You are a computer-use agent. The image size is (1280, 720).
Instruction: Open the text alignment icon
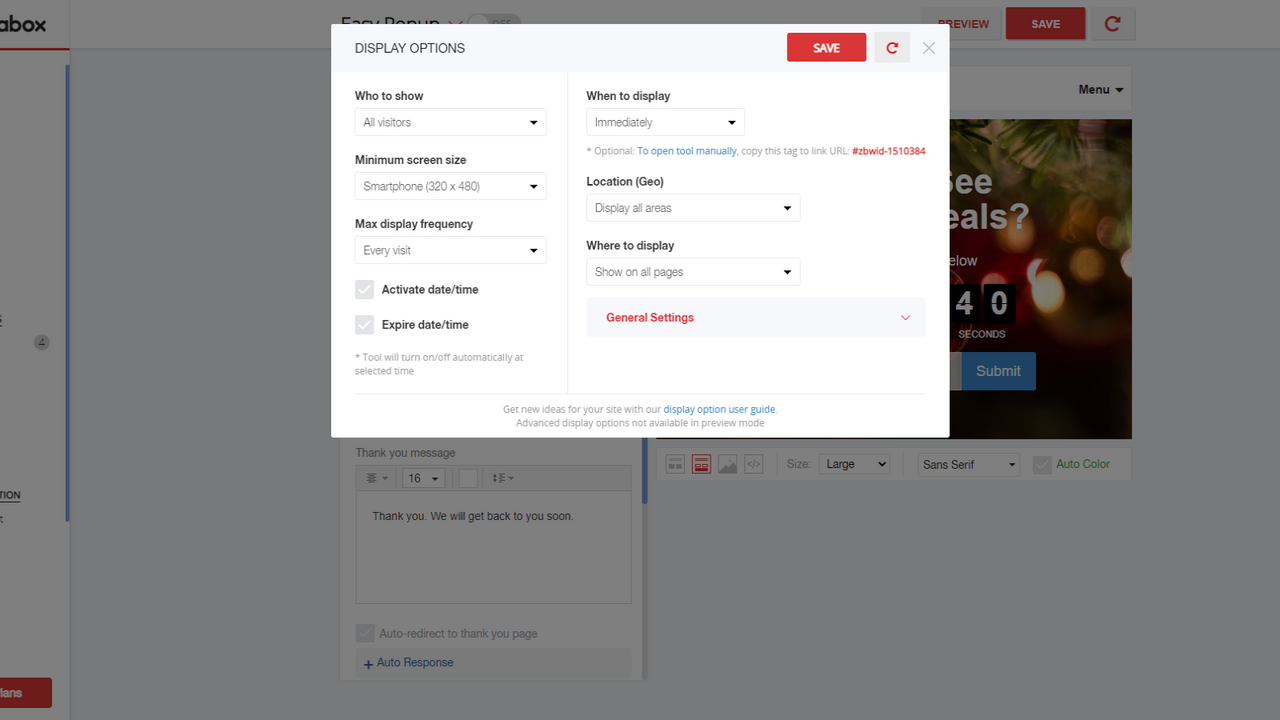coord(373,478)
